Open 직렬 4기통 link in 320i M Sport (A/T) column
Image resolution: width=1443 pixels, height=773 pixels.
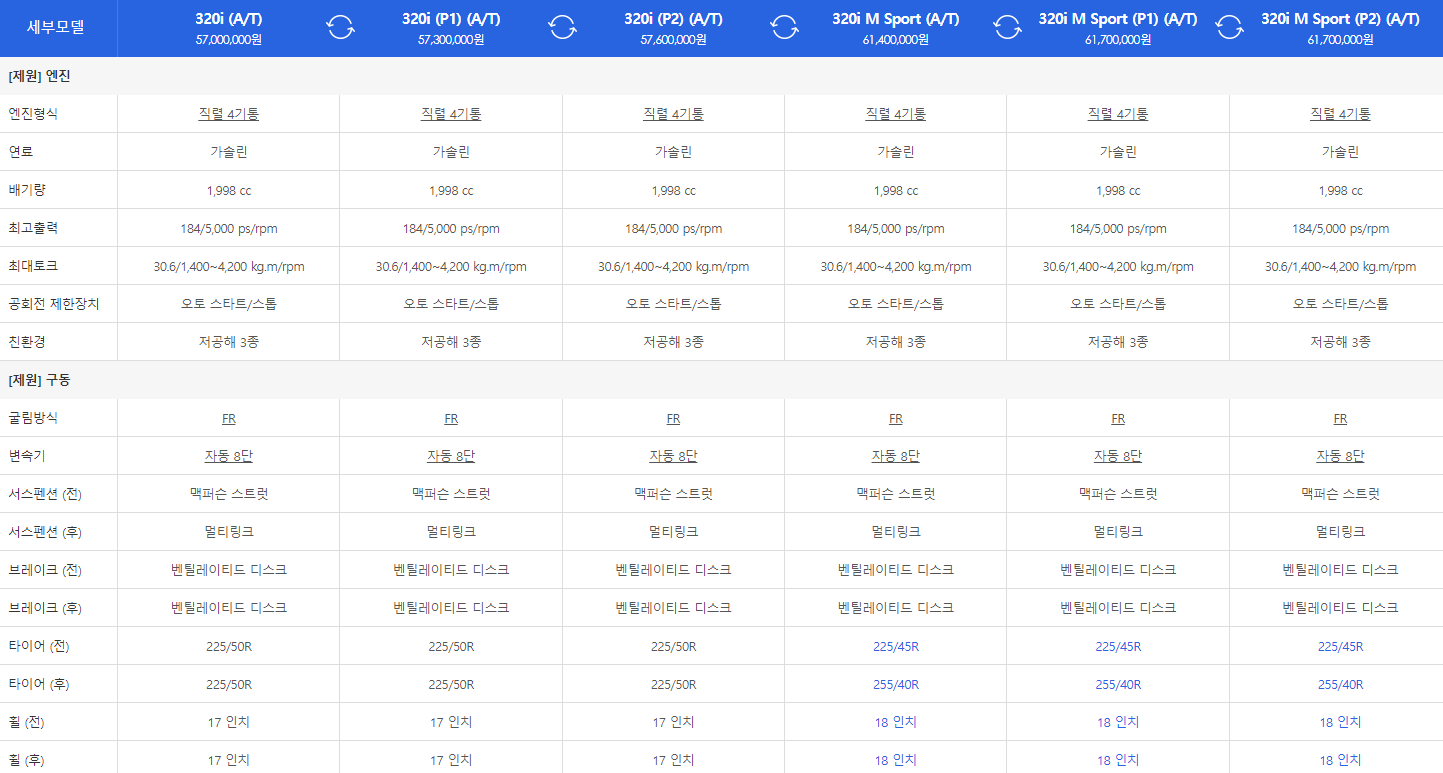[895, 114]
